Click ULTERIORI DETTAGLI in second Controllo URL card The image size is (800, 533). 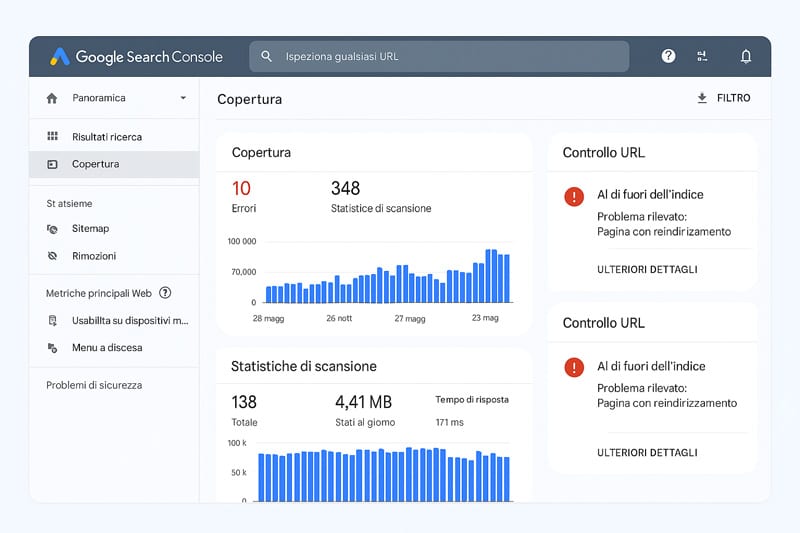(647, 453)
